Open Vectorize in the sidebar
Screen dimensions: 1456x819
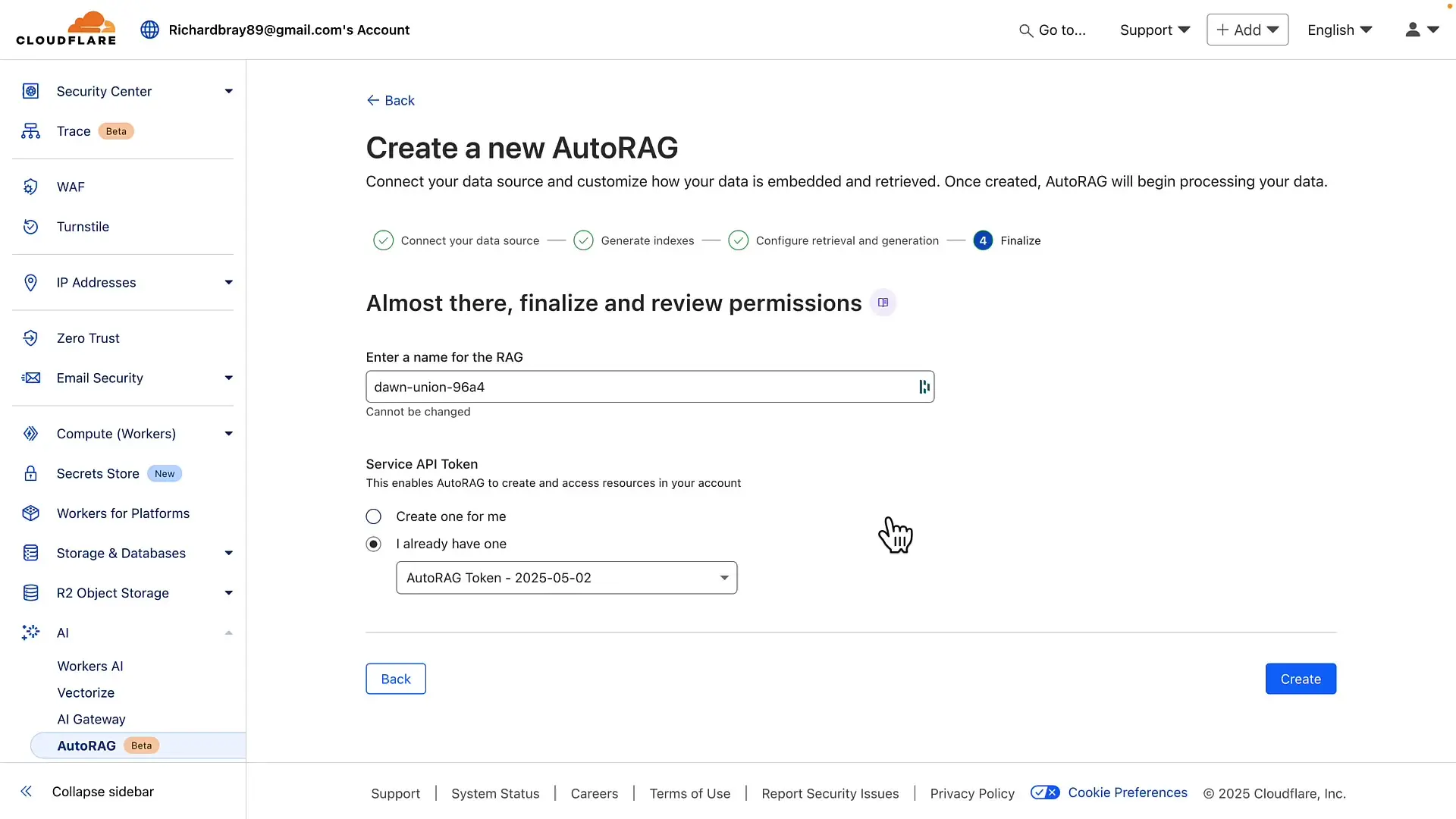86,692
